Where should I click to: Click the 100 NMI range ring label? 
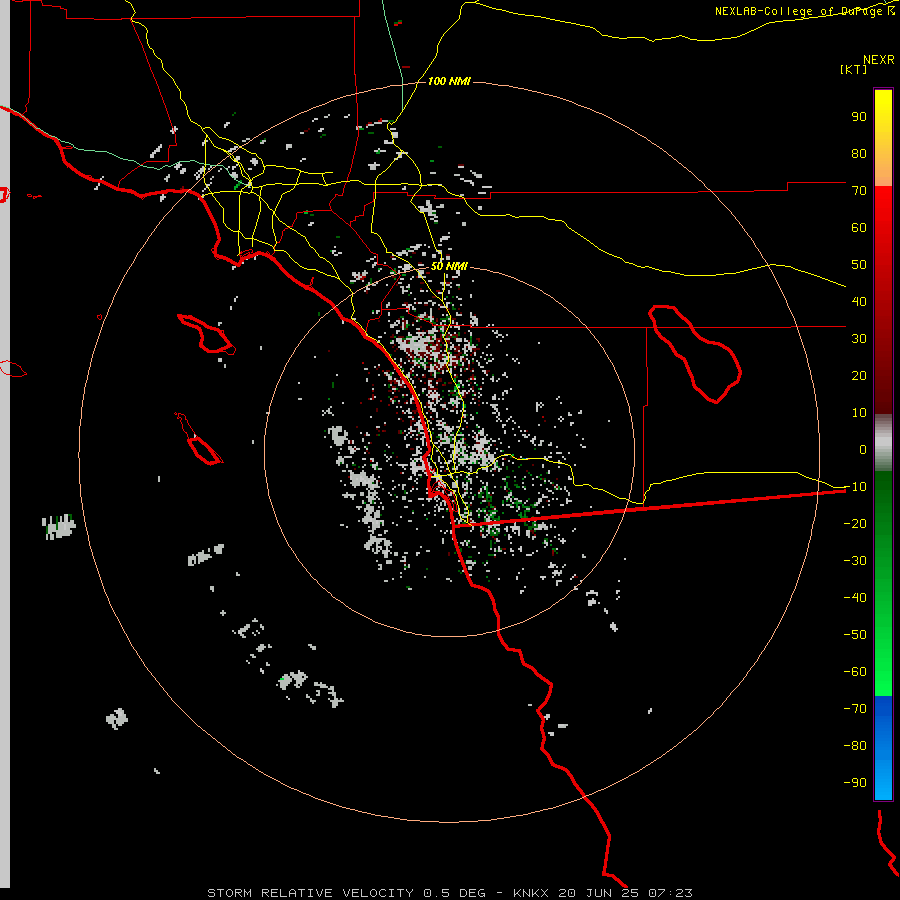tap(449, 81)
